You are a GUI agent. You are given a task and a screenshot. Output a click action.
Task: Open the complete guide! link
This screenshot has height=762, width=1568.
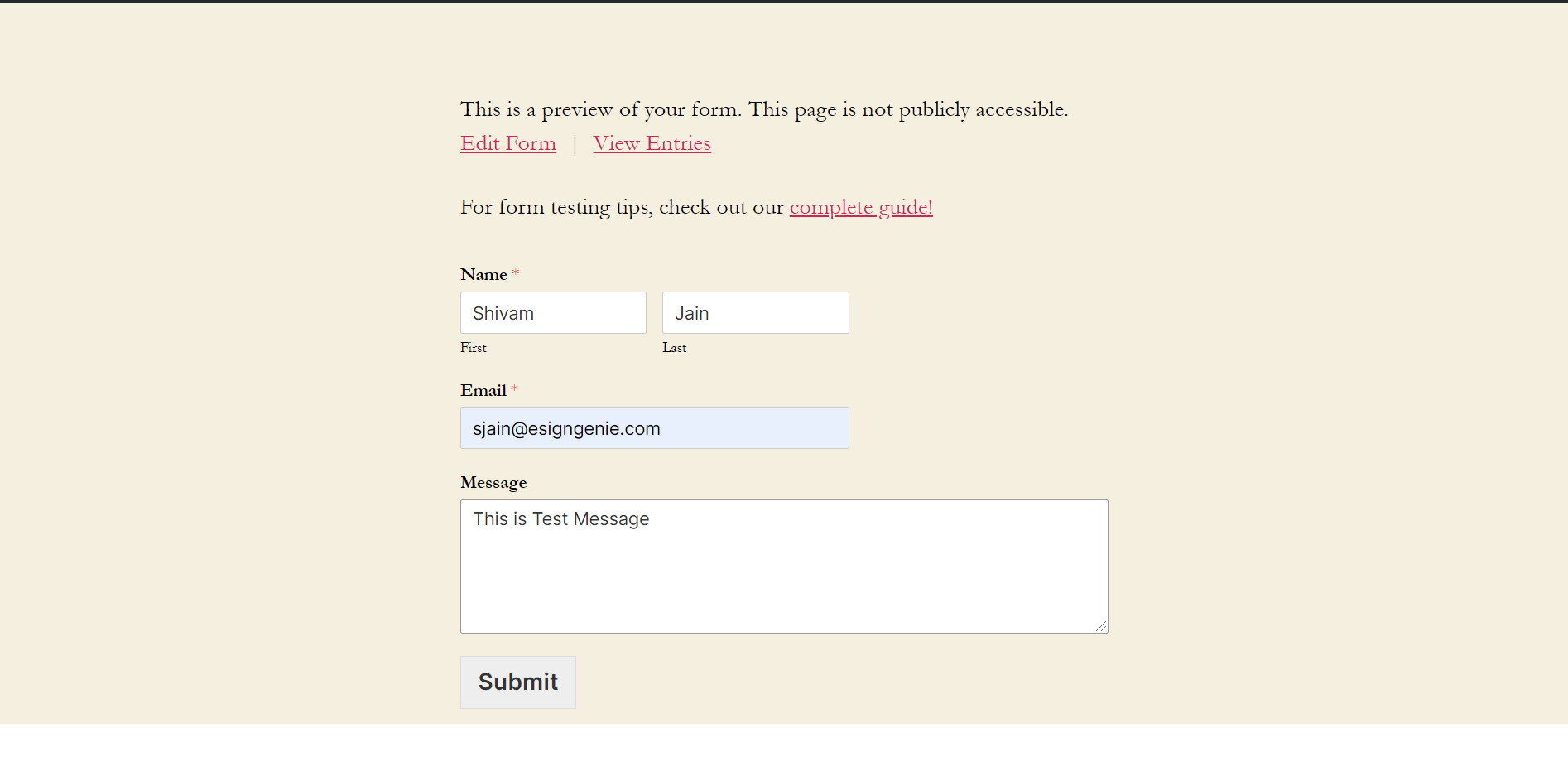click(x=861, y=207)
